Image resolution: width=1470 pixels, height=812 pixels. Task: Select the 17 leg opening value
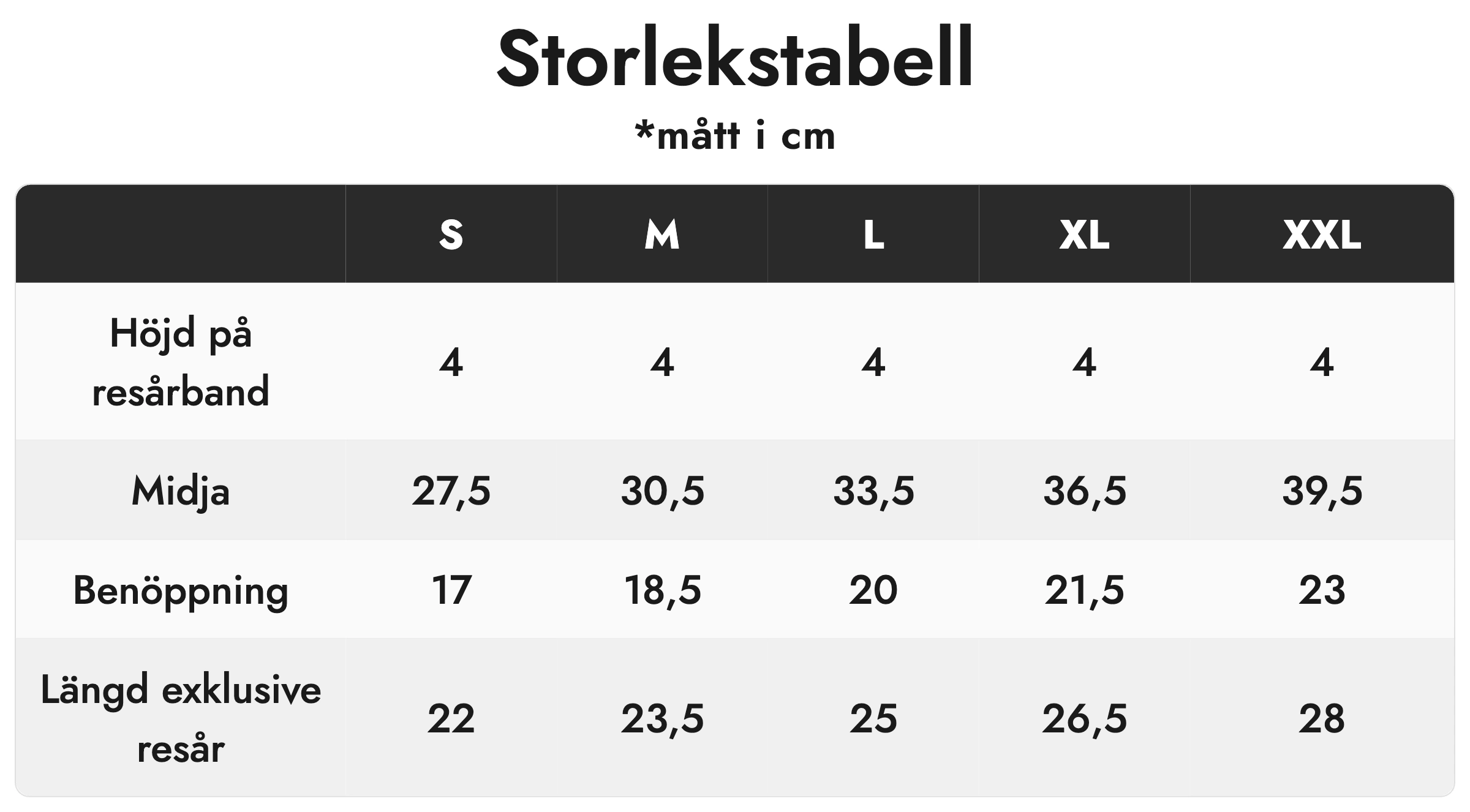451,590
